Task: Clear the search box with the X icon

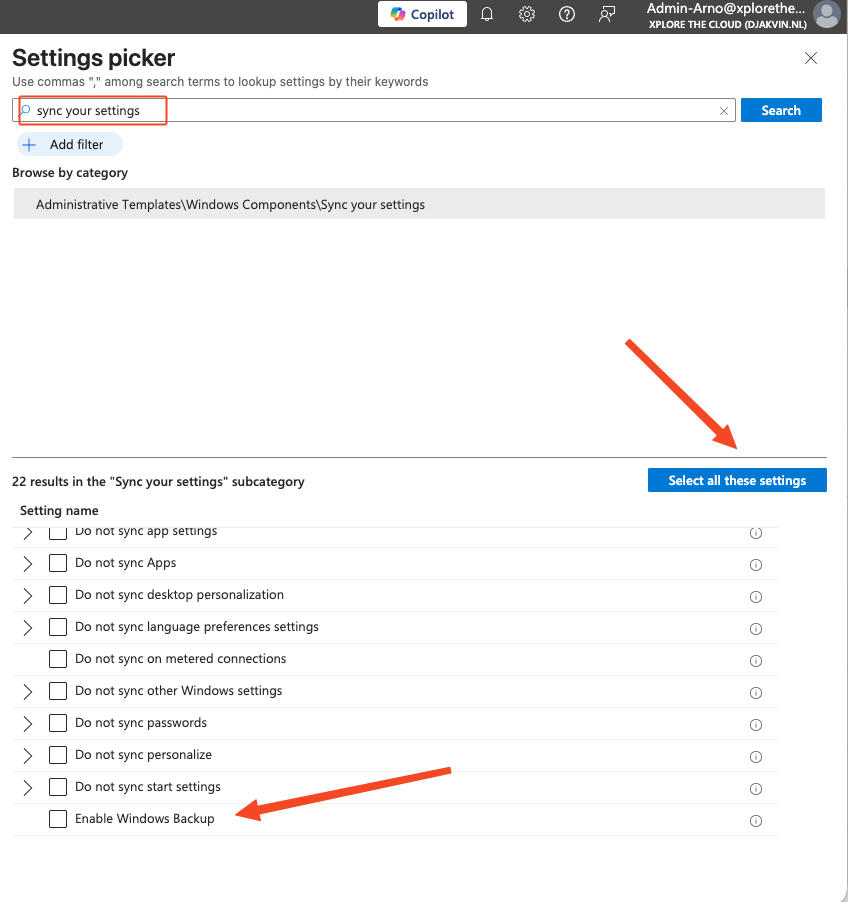Action: (724, 110)
